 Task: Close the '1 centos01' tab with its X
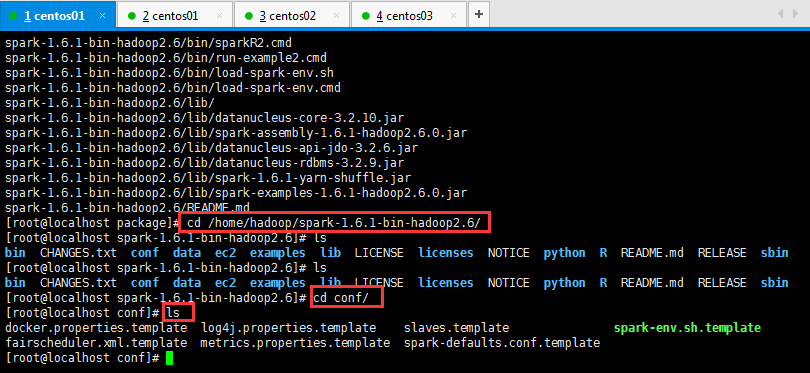tap(102, 16)
